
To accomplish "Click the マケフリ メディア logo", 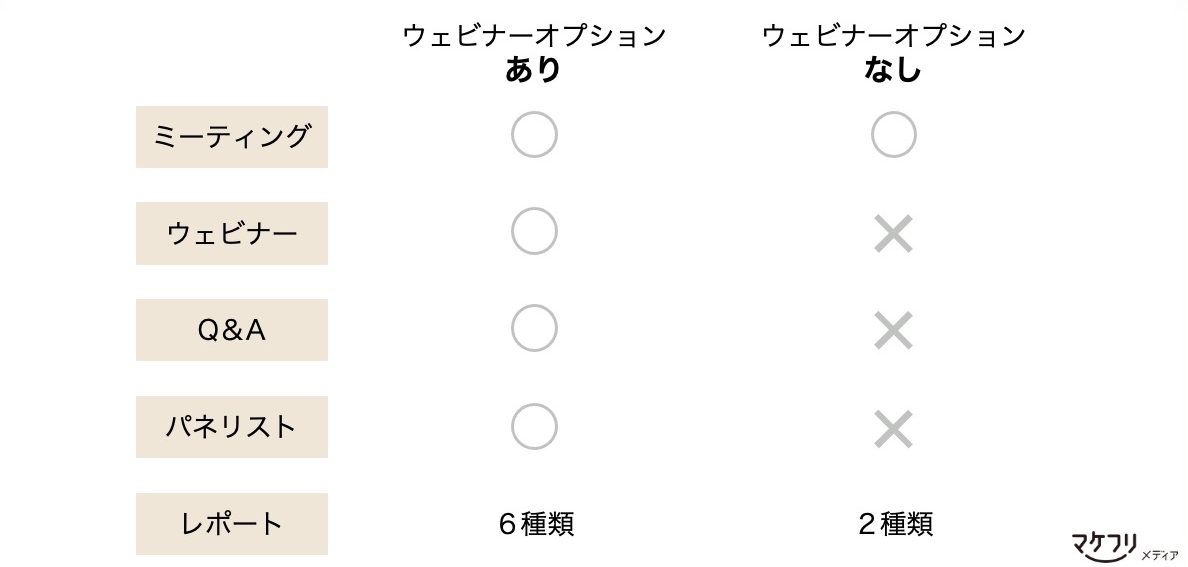I will coord(1124,547).
